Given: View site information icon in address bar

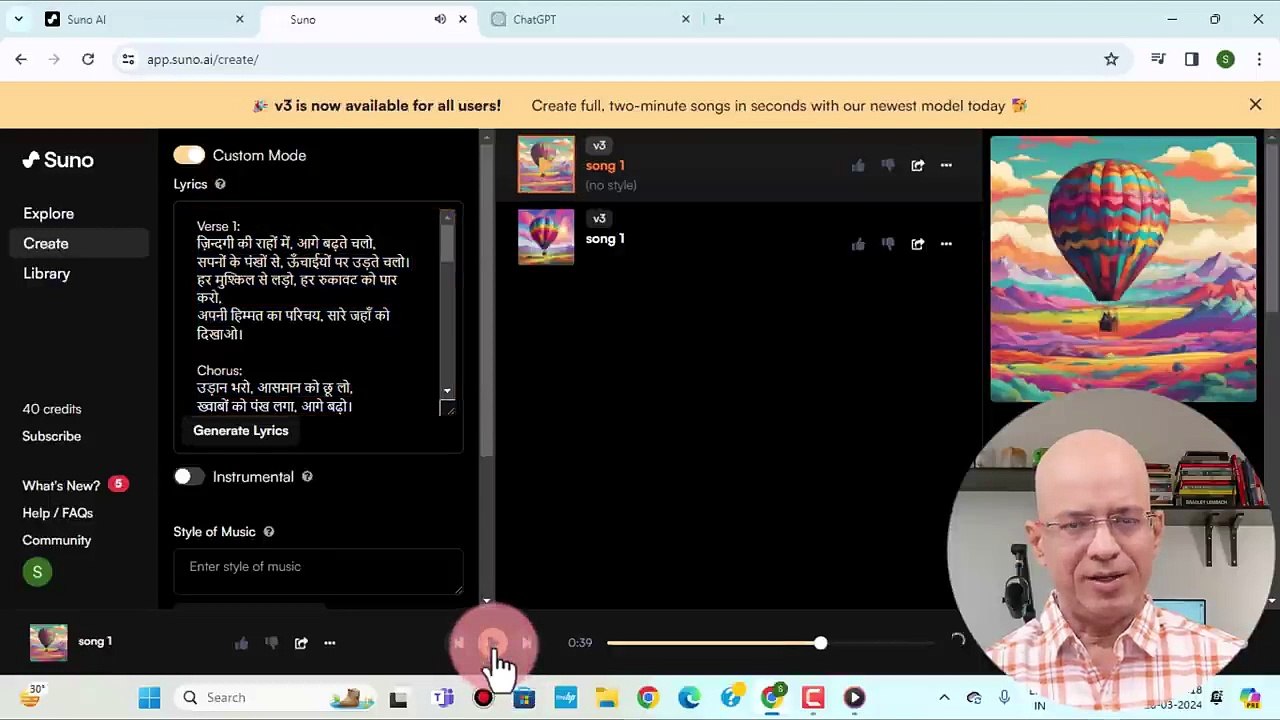Looking at the screenshot, I should point(128,59).
